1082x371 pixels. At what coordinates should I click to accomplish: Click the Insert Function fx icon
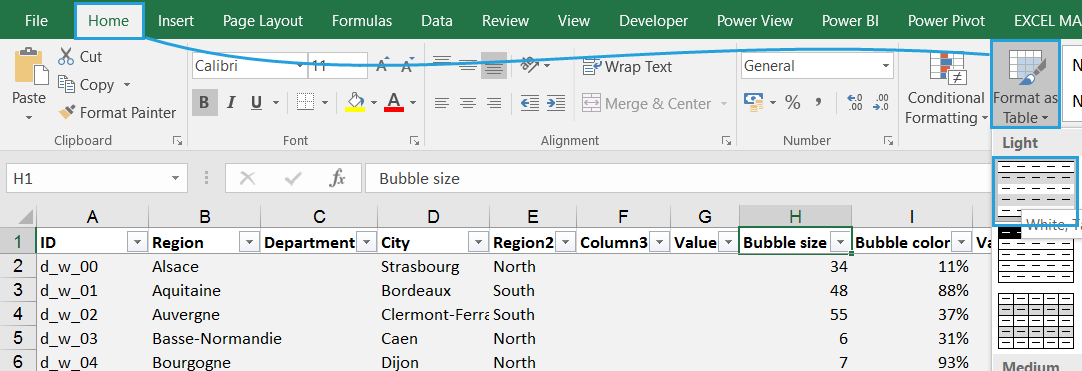tap(337, 179)
